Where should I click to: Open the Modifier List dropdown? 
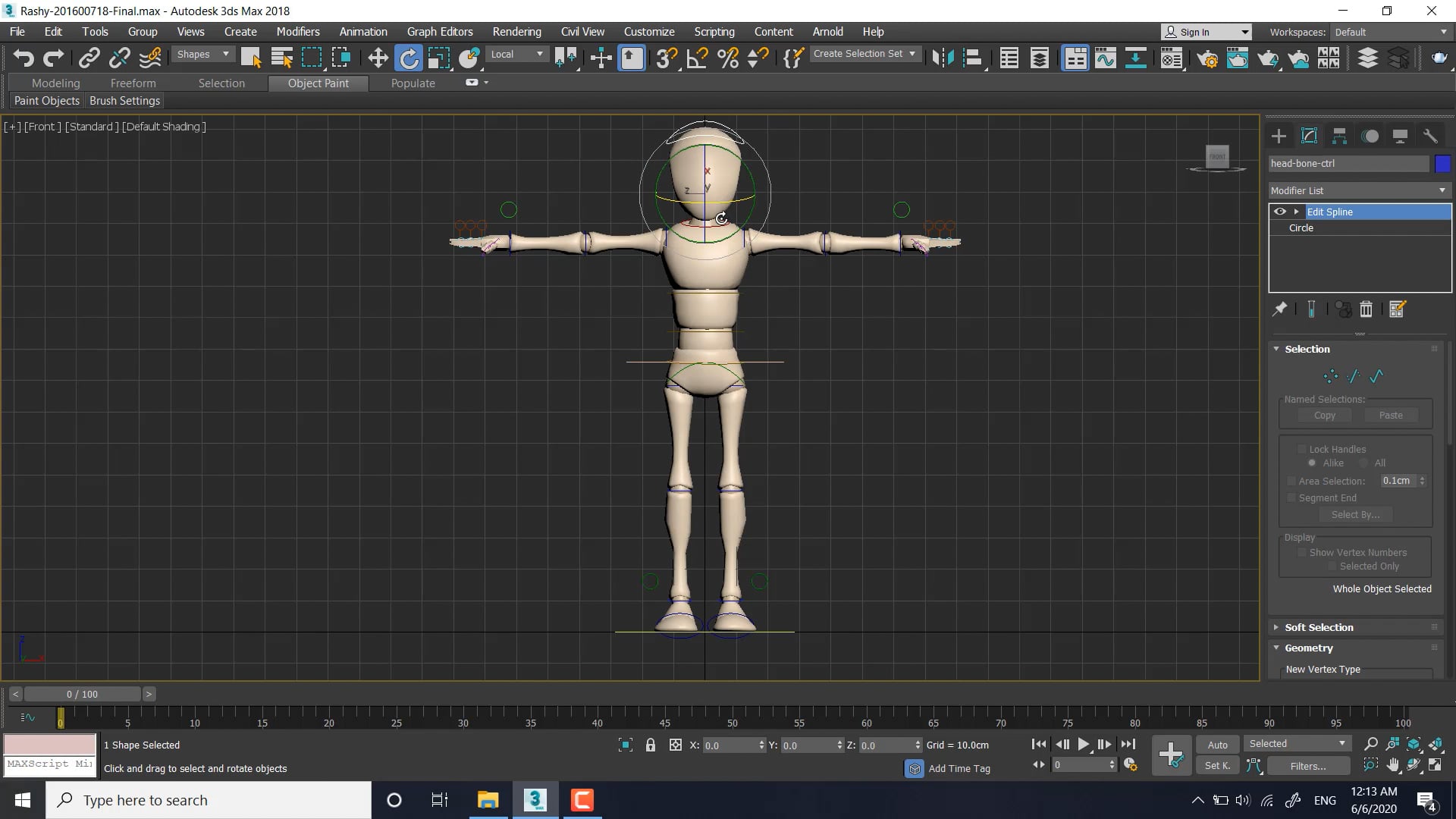(x=1359, y=190)
